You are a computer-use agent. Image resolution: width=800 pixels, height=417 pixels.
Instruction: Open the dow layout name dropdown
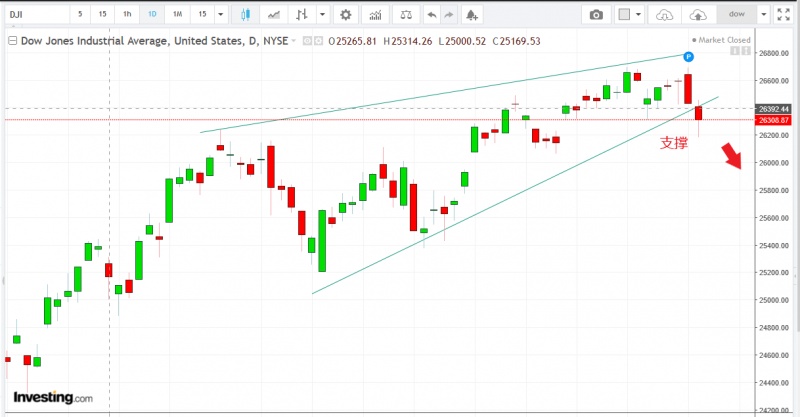coord(763,15)
